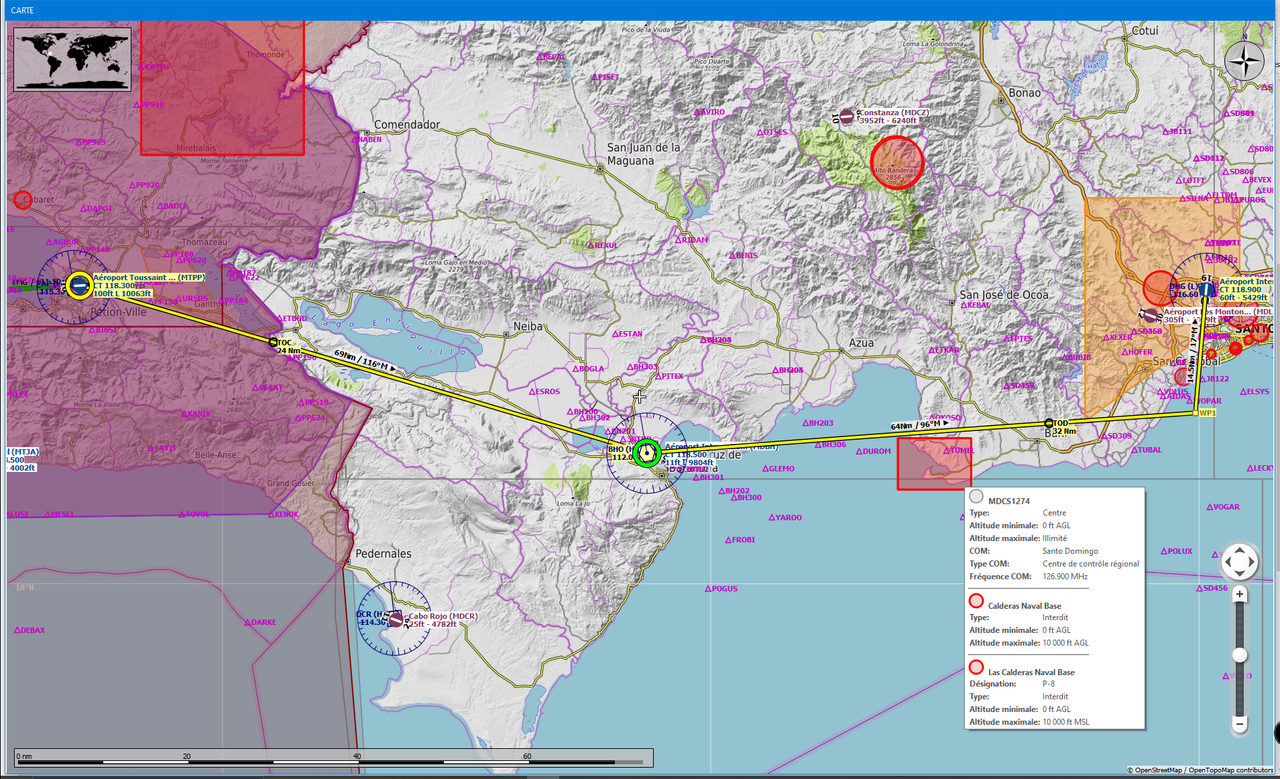Click the 'Cabo Rojo (MDCR)' airport label
This screenshot has width=1280, height=779.
443,616
